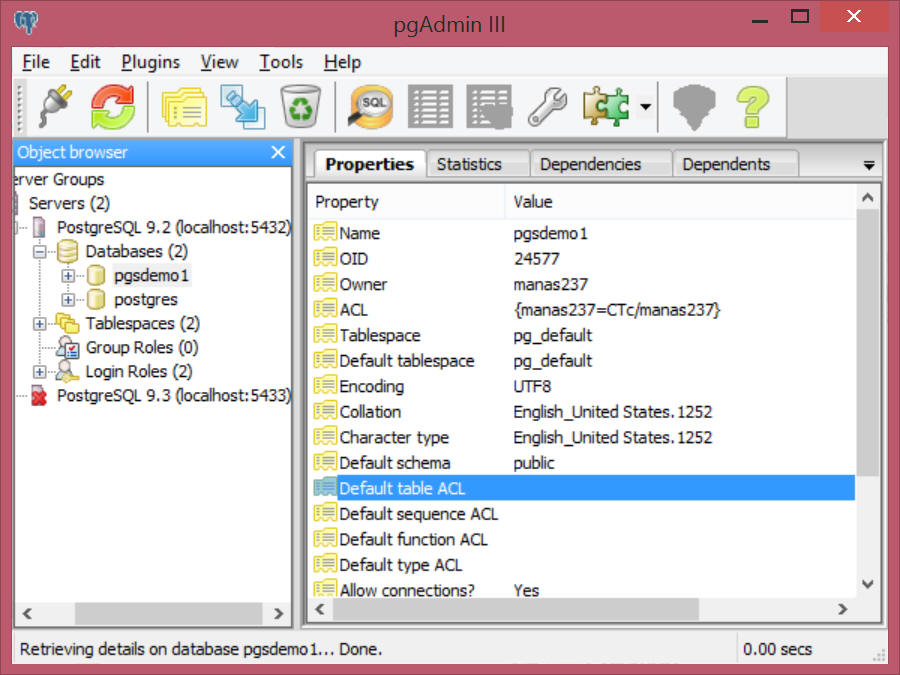900x675 pixels.
Task: Open the plugins dropdown arrow
Action: pos(646,107)
